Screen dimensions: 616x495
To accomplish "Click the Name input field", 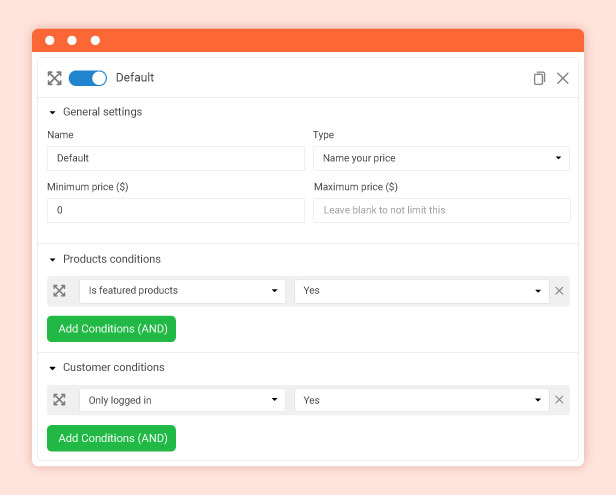I will (175, 158).
